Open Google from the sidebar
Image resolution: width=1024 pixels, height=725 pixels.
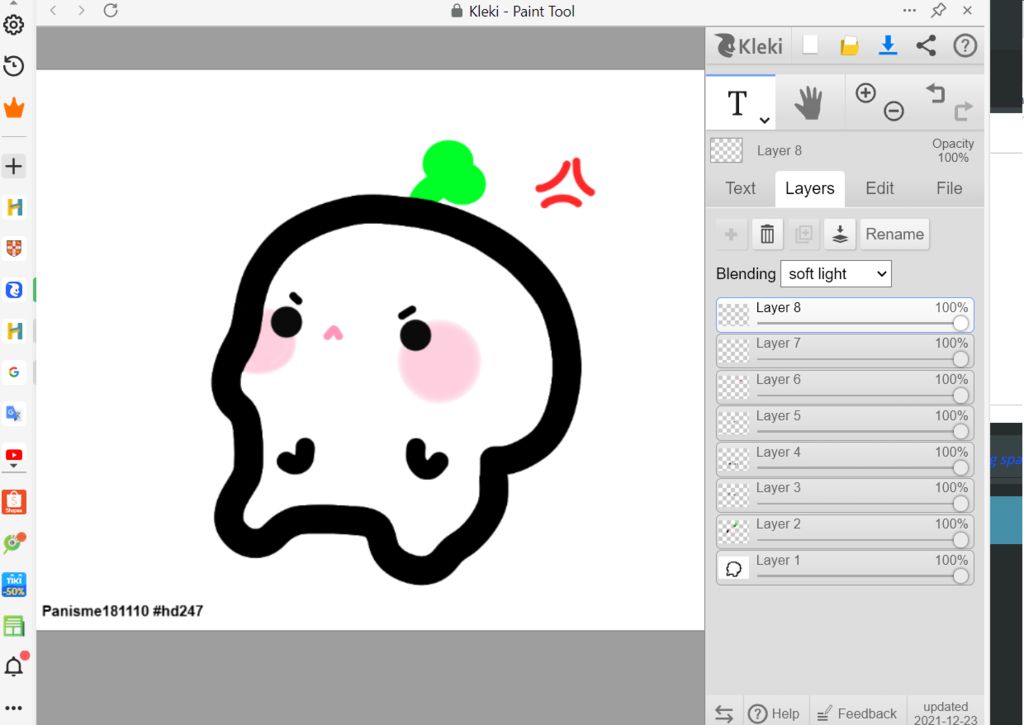coord(14,372)
